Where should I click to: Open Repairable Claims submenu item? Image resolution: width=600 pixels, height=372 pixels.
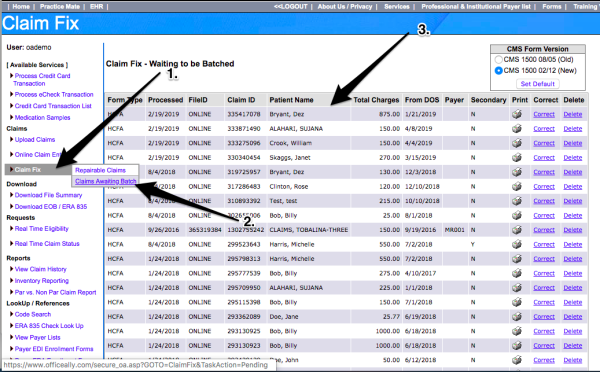pos(100,170)
